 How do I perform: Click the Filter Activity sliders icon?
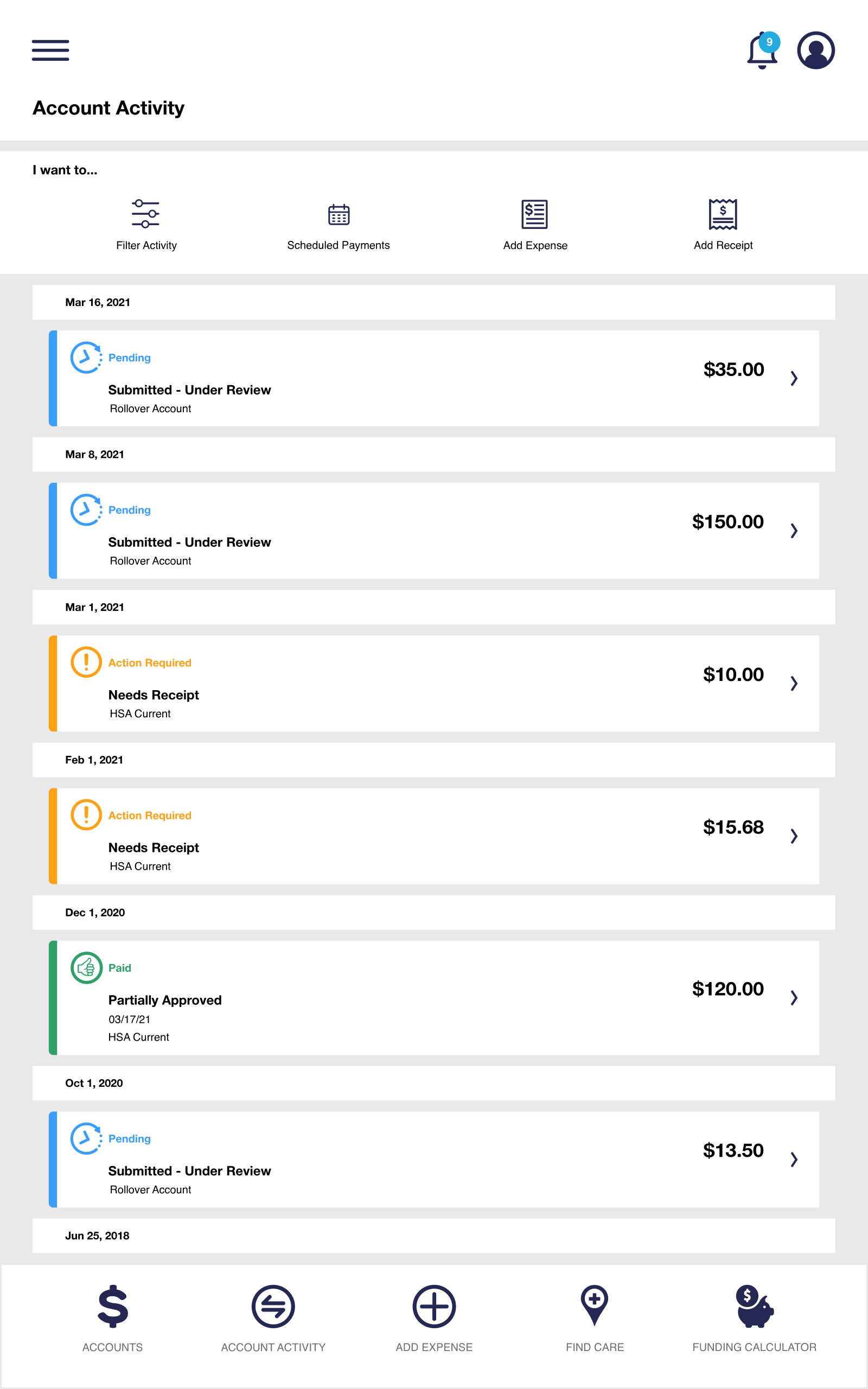pos(146,214)
